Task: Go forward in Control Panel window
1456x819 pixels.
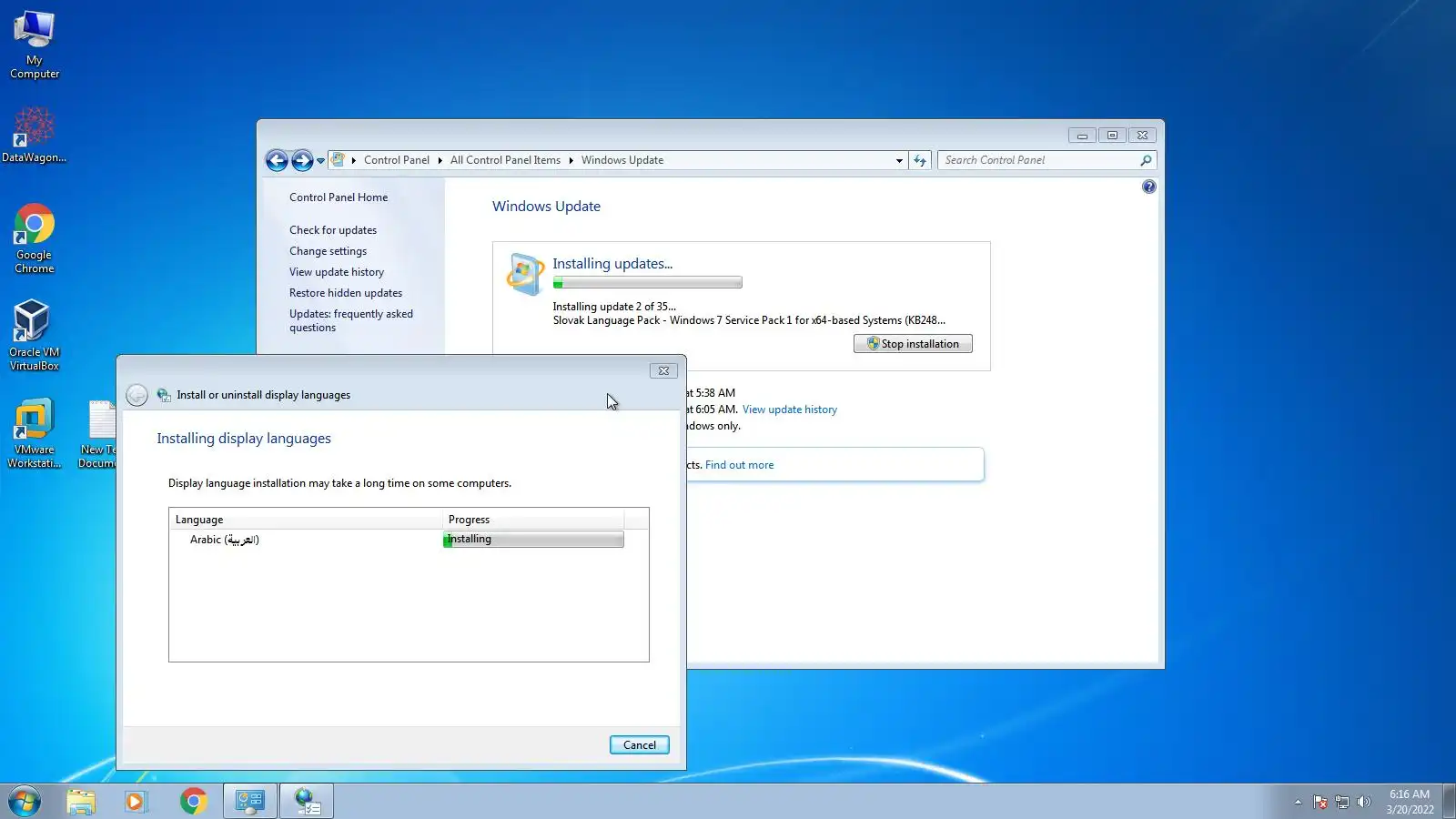Action: click(x=302, y=161)
